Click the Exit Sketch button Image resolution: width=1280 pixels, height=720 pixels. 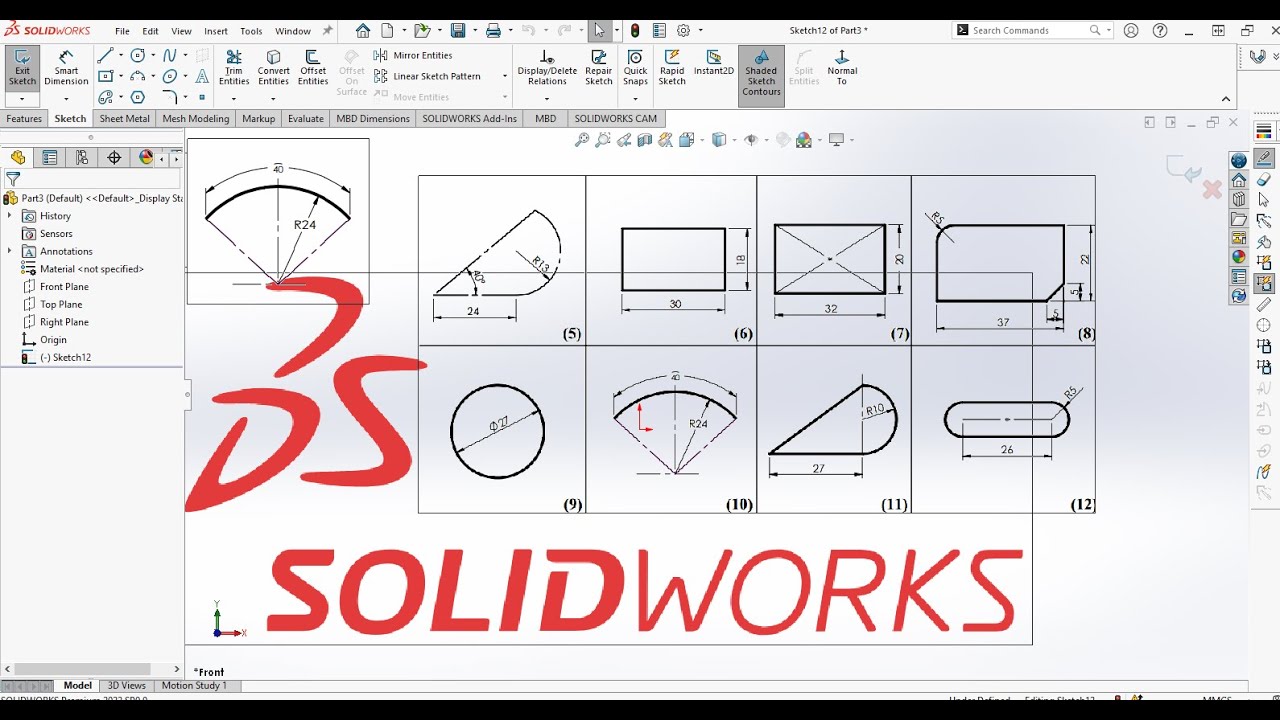click(22, 68)
